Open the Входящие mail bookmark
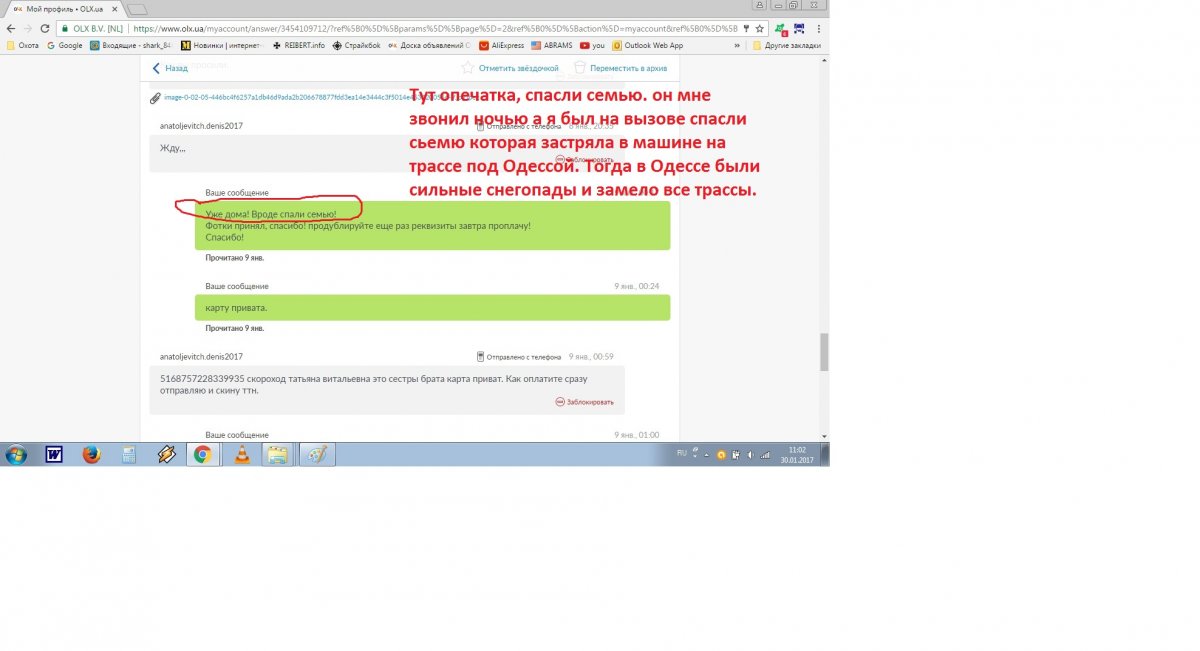1200x651 pixels. pyautogui.click(x=131, y=45)
